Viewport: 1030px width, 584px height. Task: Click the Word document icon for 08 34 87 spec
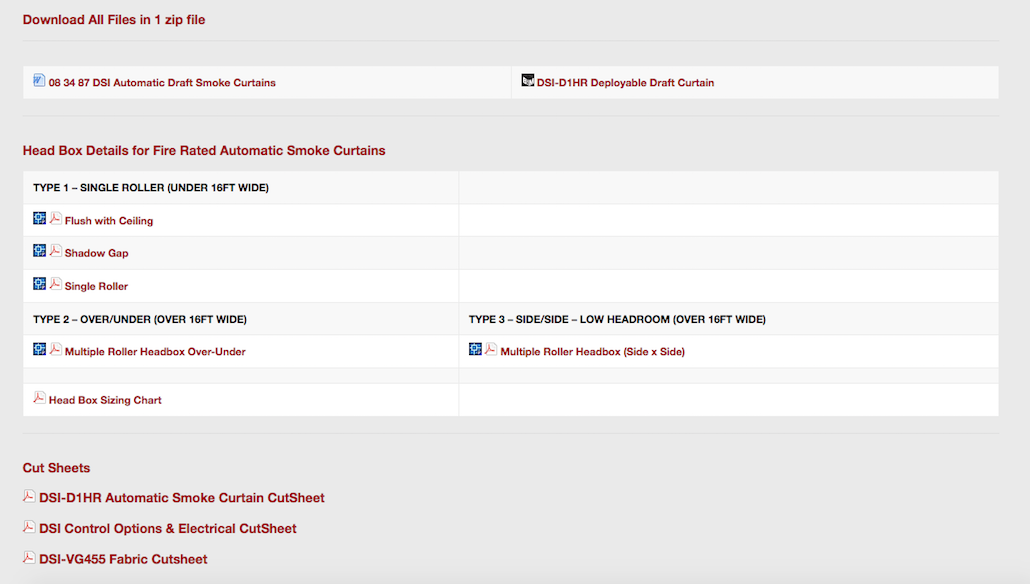pos(39,80)
